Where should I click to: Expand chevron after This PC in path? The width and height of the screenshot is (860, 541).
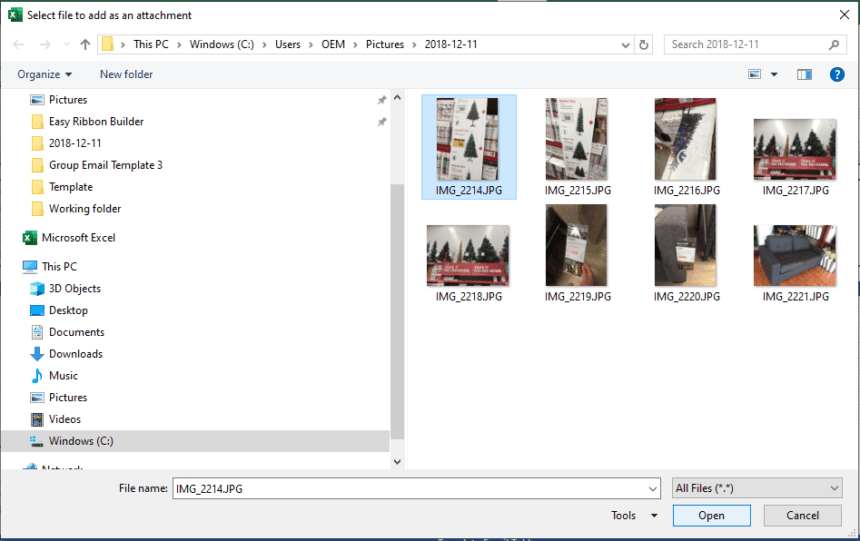[x=179, y=44]
